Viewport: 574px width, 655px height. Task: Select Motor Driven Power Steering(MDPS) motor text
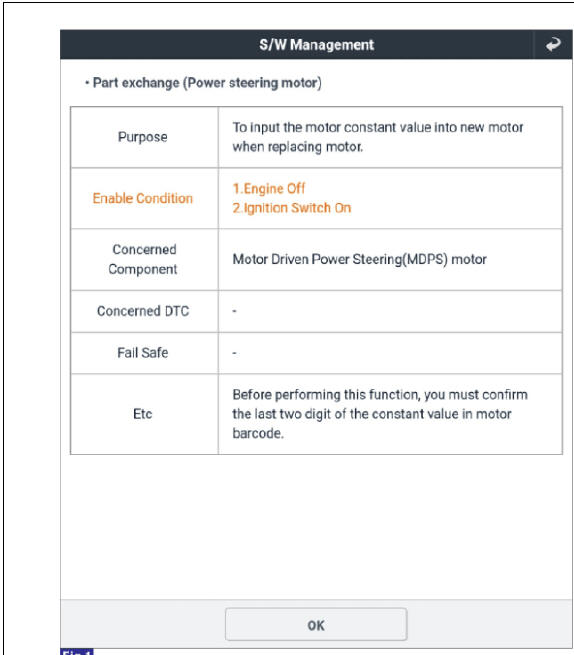[x=359, y=259]
